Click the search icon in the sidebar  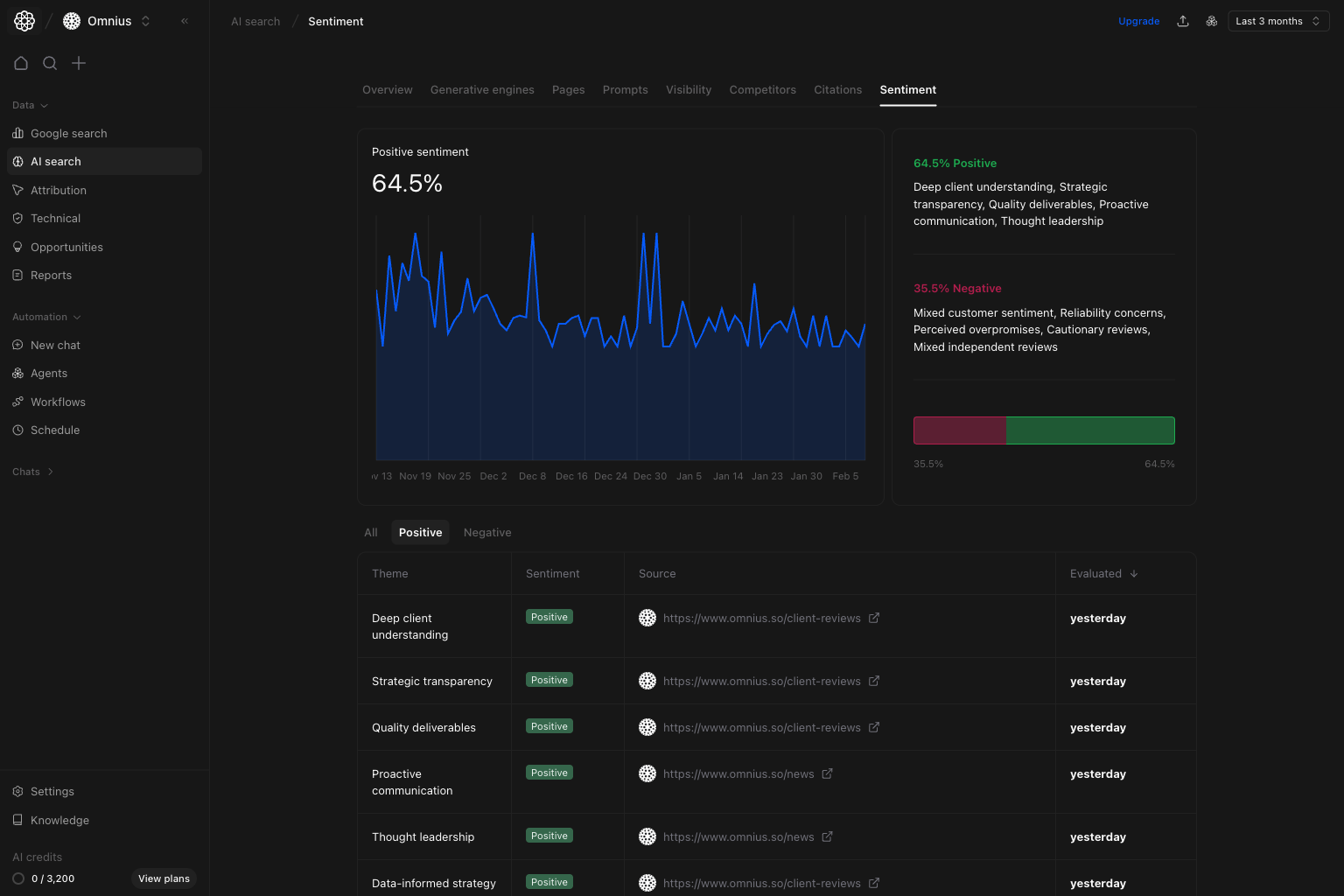50,63
